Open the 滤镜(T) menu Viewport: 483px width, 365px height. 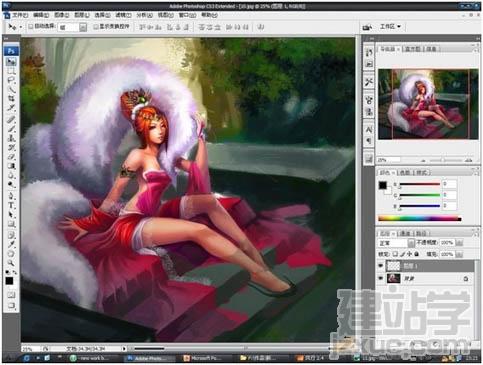(123, 15)
